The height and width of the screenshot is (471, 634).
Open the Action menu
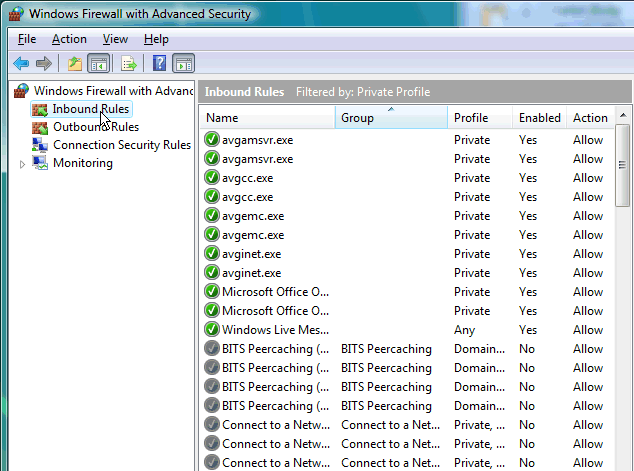[x=69, y=39]
